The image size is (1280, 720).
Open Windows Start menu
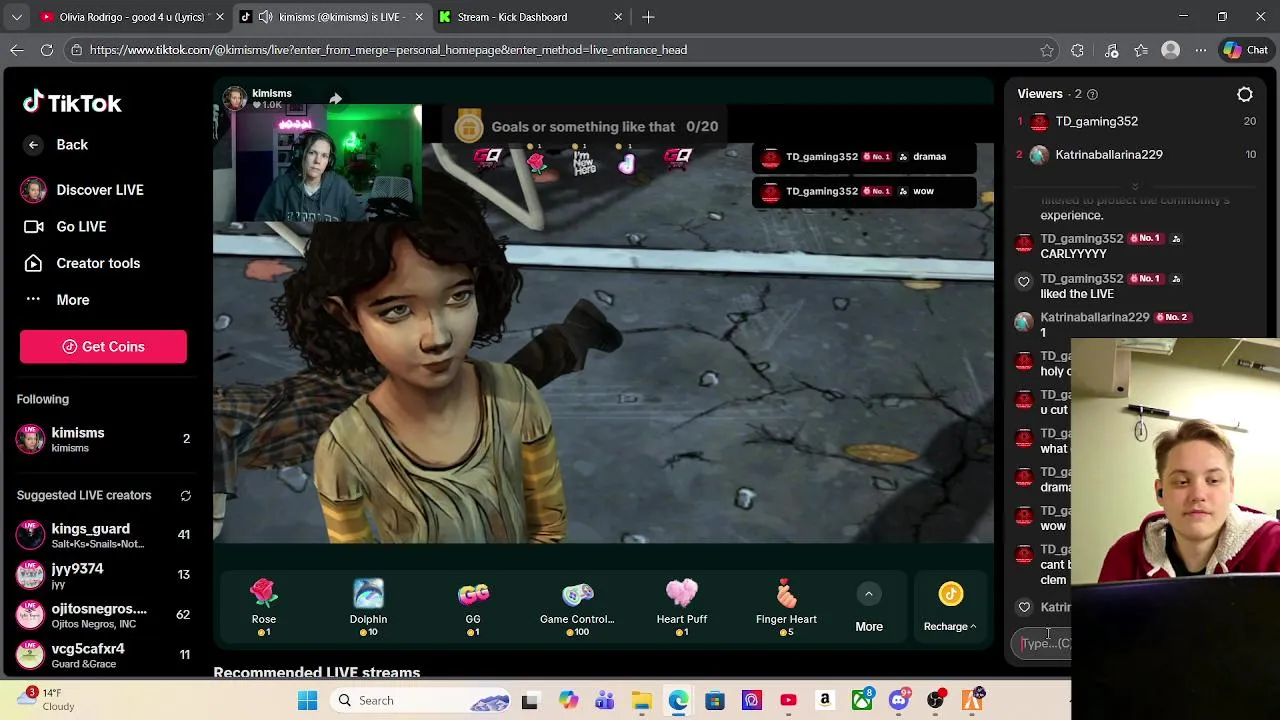point(307,701)
